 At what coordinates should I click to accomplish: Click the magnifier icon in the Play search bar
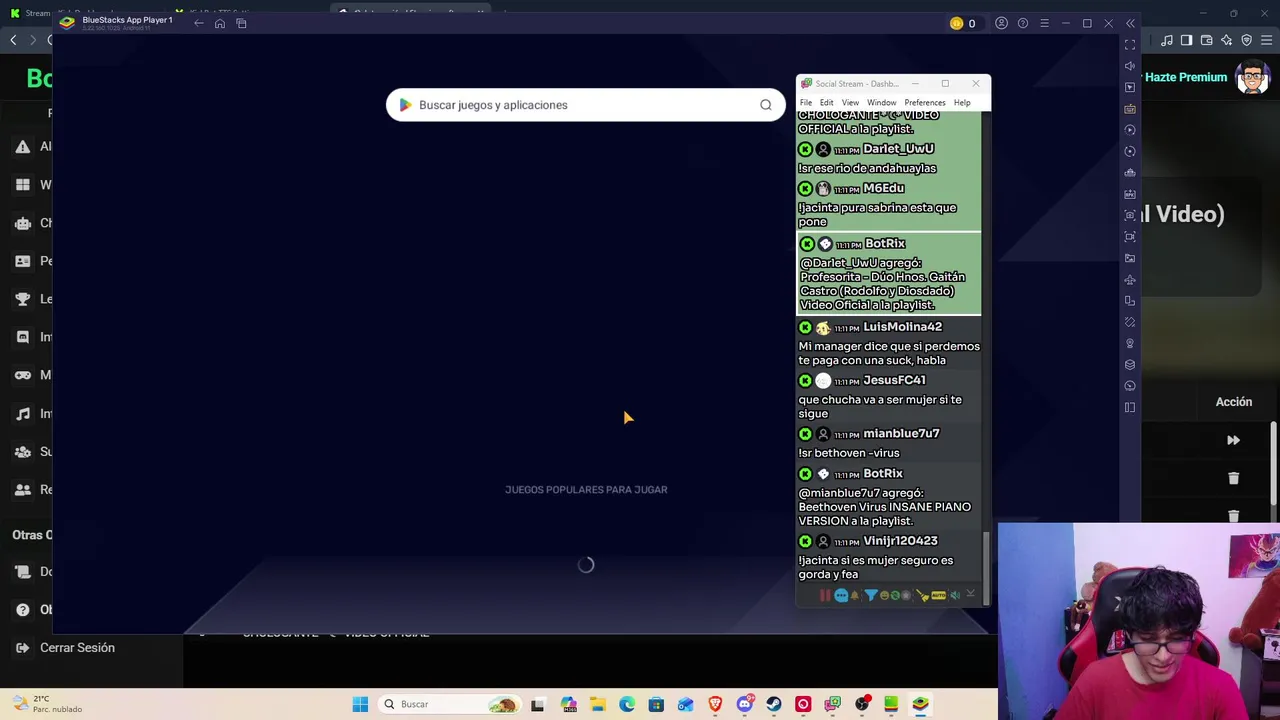point(765,105)
